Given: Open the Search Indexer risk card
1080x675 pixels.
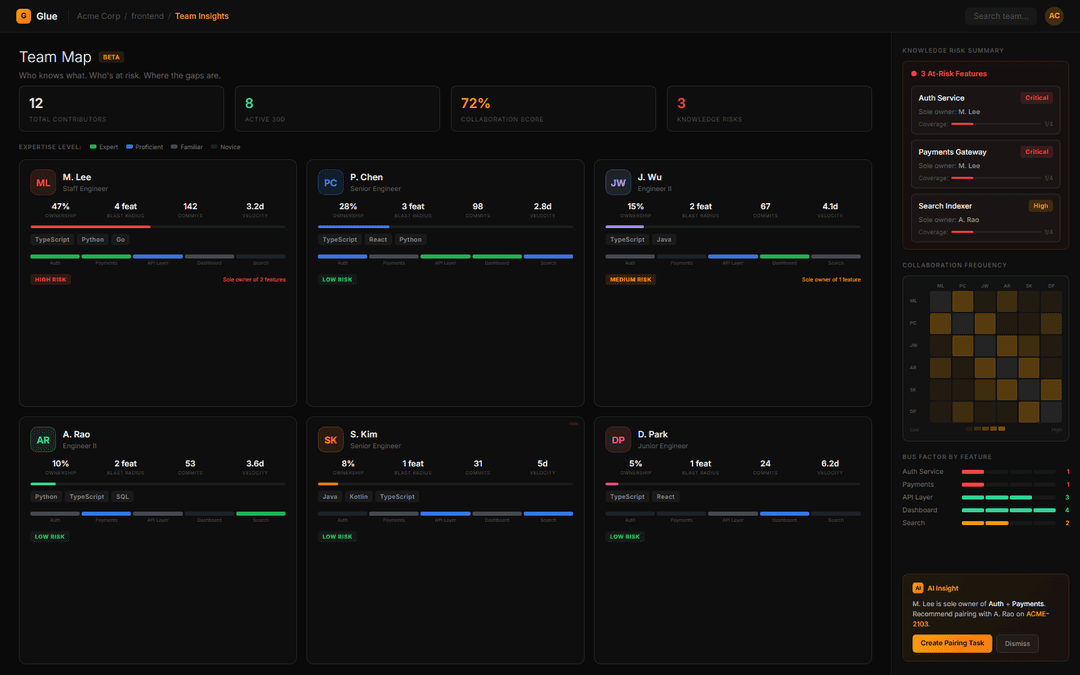Looking at the screenshot, I should click(985, 218).
